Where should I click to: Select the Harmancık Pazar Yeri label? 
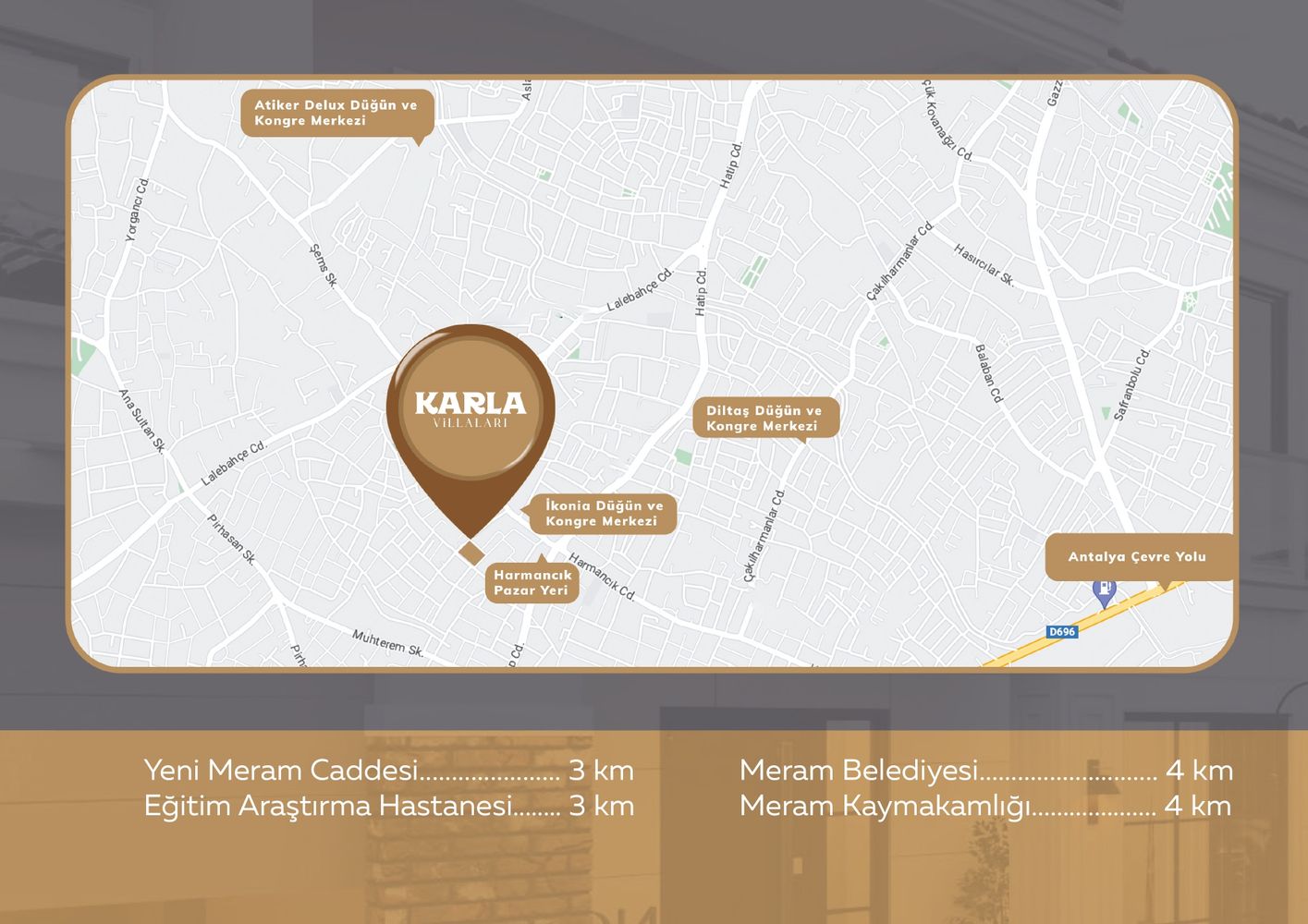click(x=532, y=583)
